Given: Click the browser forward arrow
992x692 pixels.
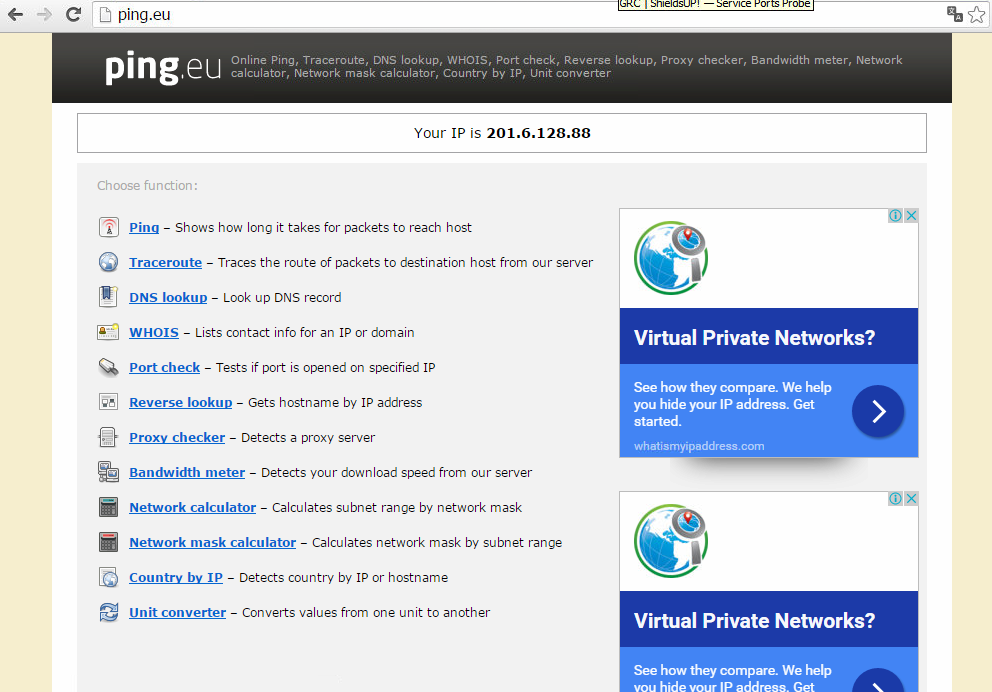Looking at the screenshot, I should [x=44, y=14].
